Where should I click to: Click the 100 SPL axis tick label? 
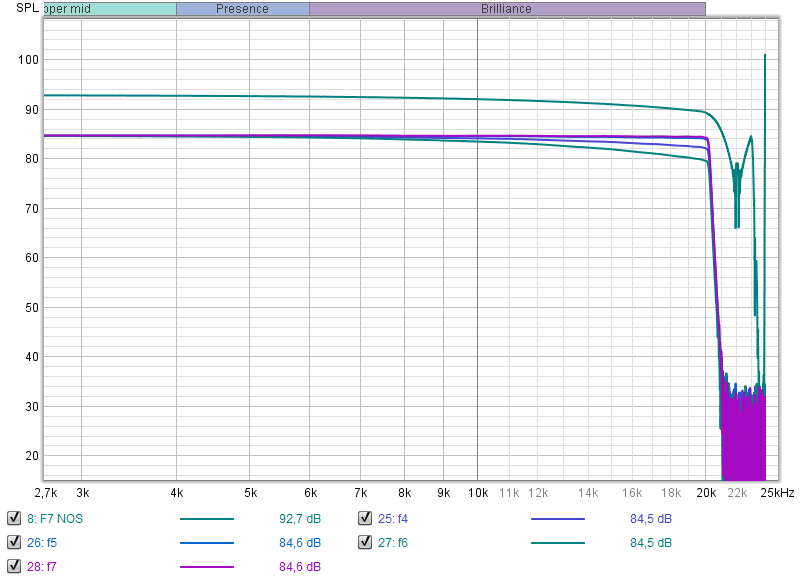[29, 60]
